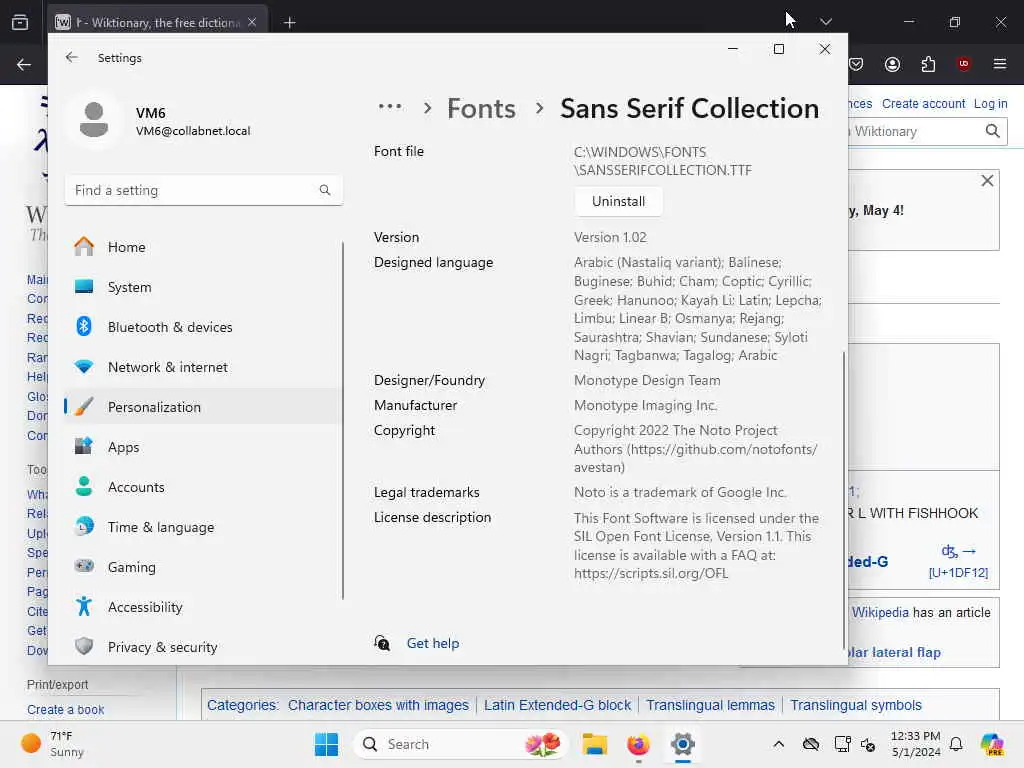This screenshot has height=768, width=1024.
Task: Show hidden system tray icons
Action: [x=778, y=744]
